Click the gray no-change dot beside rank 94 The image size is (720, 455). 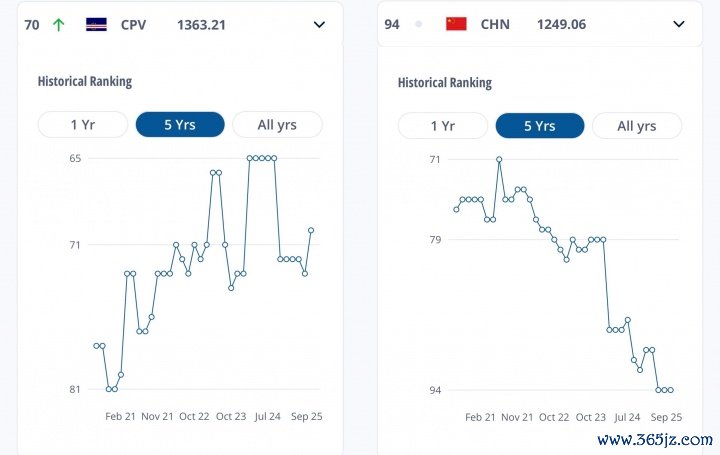[x=418, y=24]
